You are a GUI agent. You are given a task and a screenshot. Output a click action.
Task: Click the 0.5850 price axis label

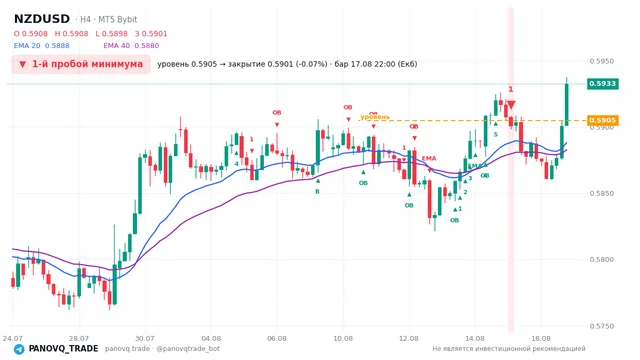click(602, 193)
